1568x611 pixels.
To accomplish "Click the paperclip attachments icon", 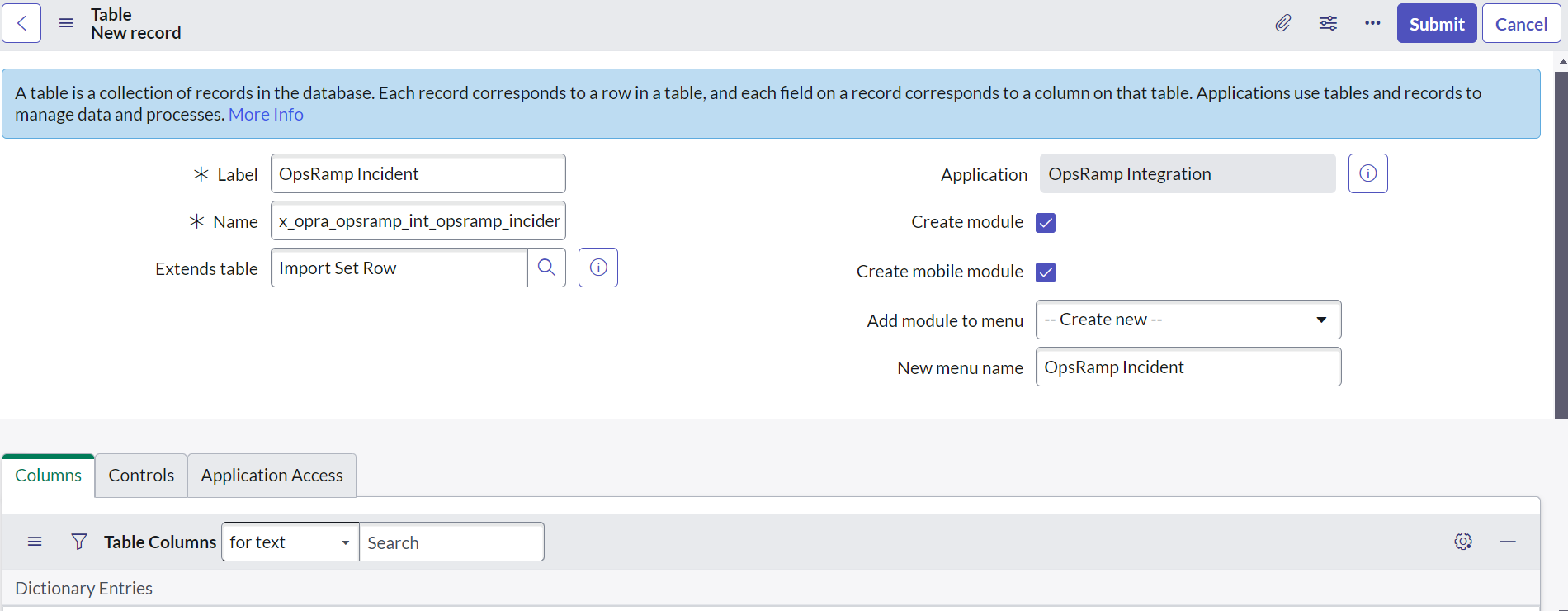I will [x=1283, y=23].
